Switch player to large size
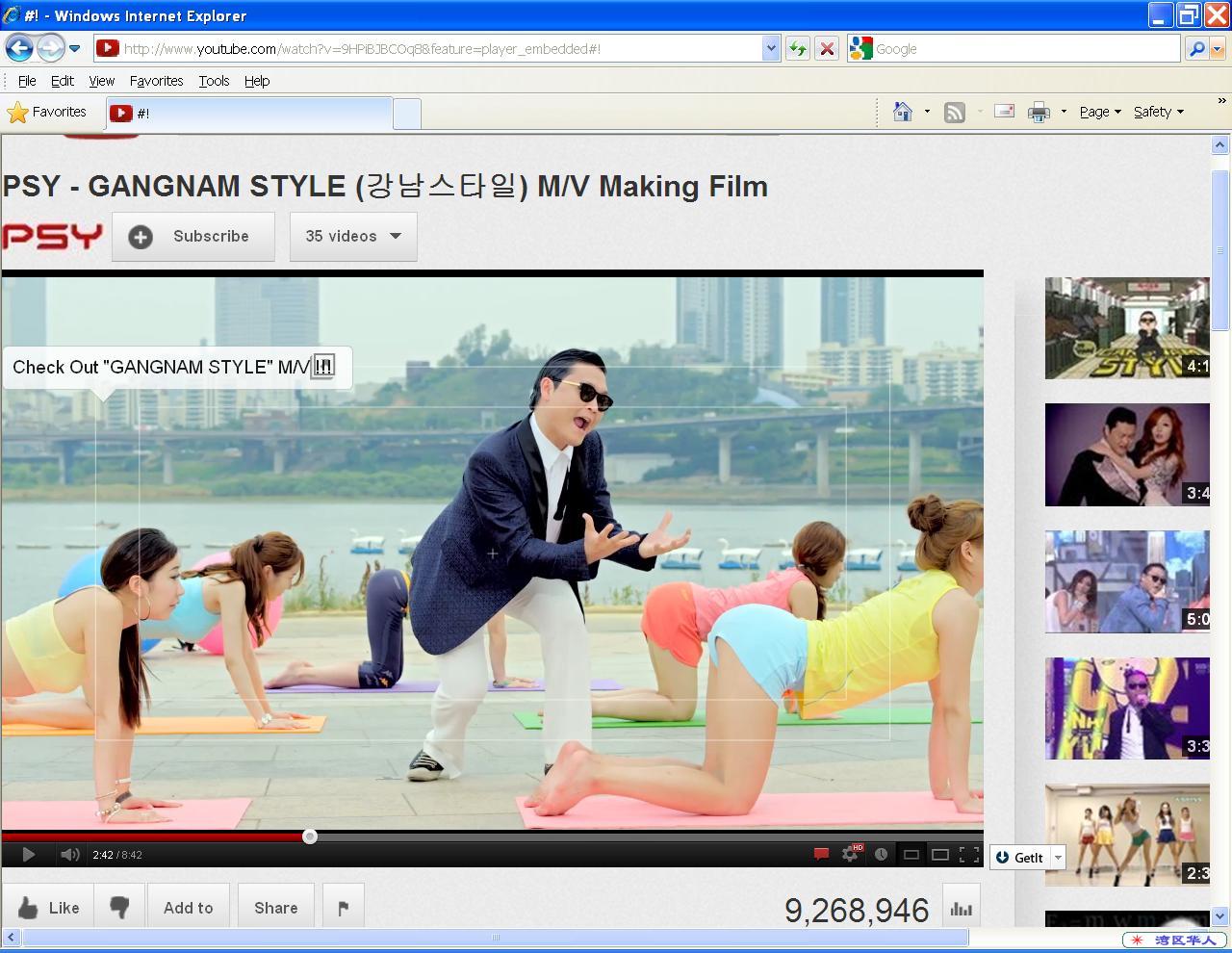1232x953 pixels. 939,854
